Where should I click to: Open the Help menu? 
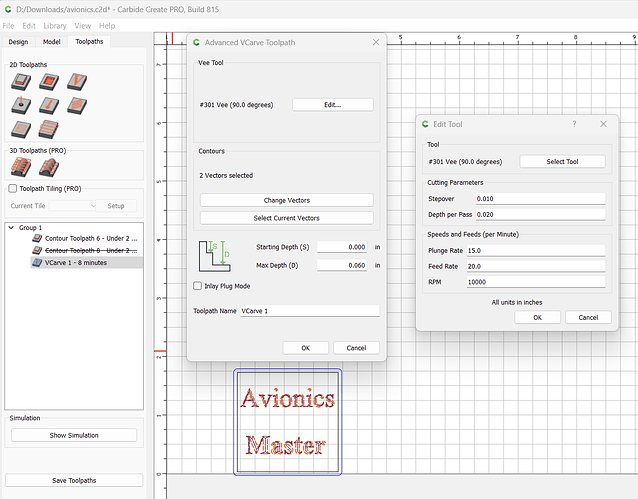pyautogui.click(x=107, y=26)
